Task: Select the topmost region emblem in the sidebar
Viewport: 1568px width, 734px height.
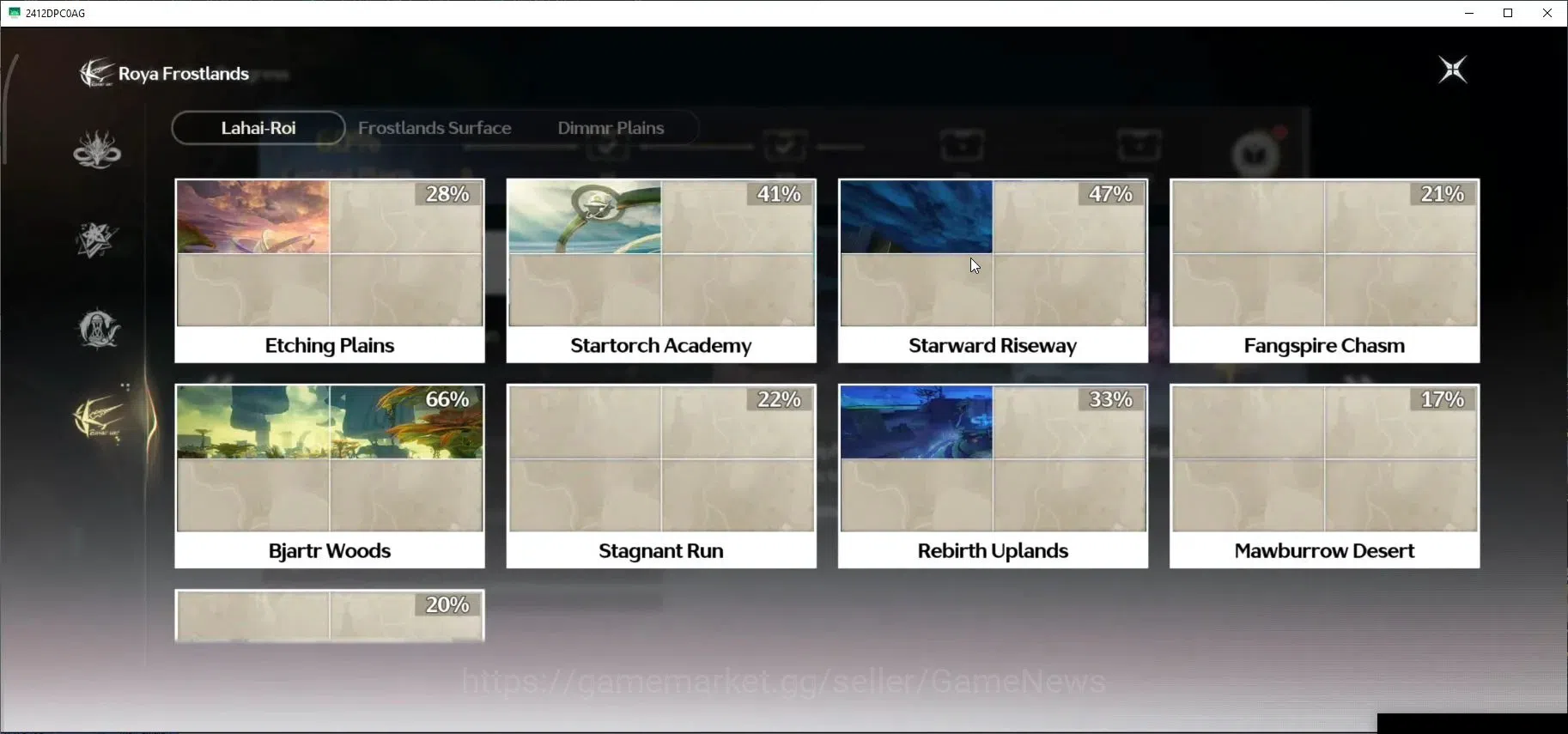Action: pyautogui.click(x=97, y=149)
